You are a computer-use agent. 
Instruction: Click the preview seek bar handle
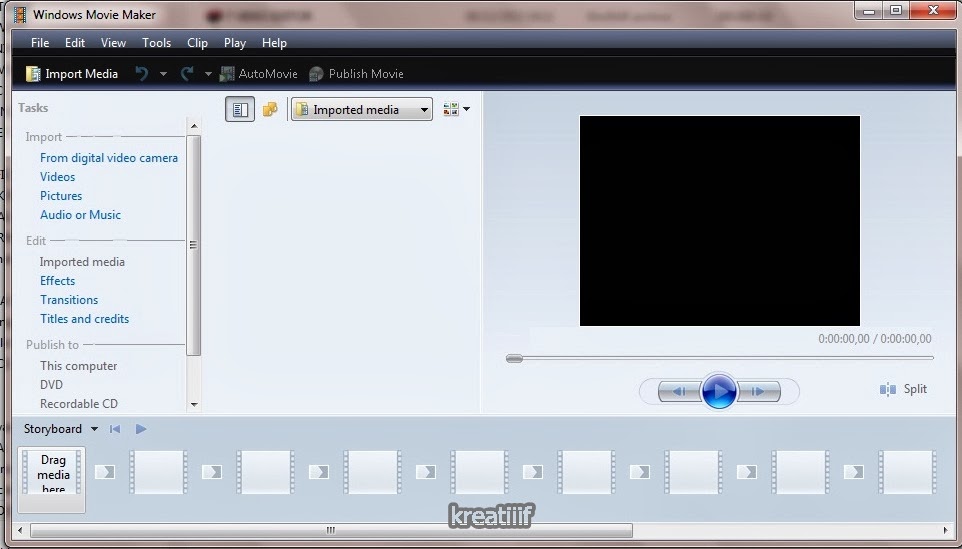pos(514,358)
